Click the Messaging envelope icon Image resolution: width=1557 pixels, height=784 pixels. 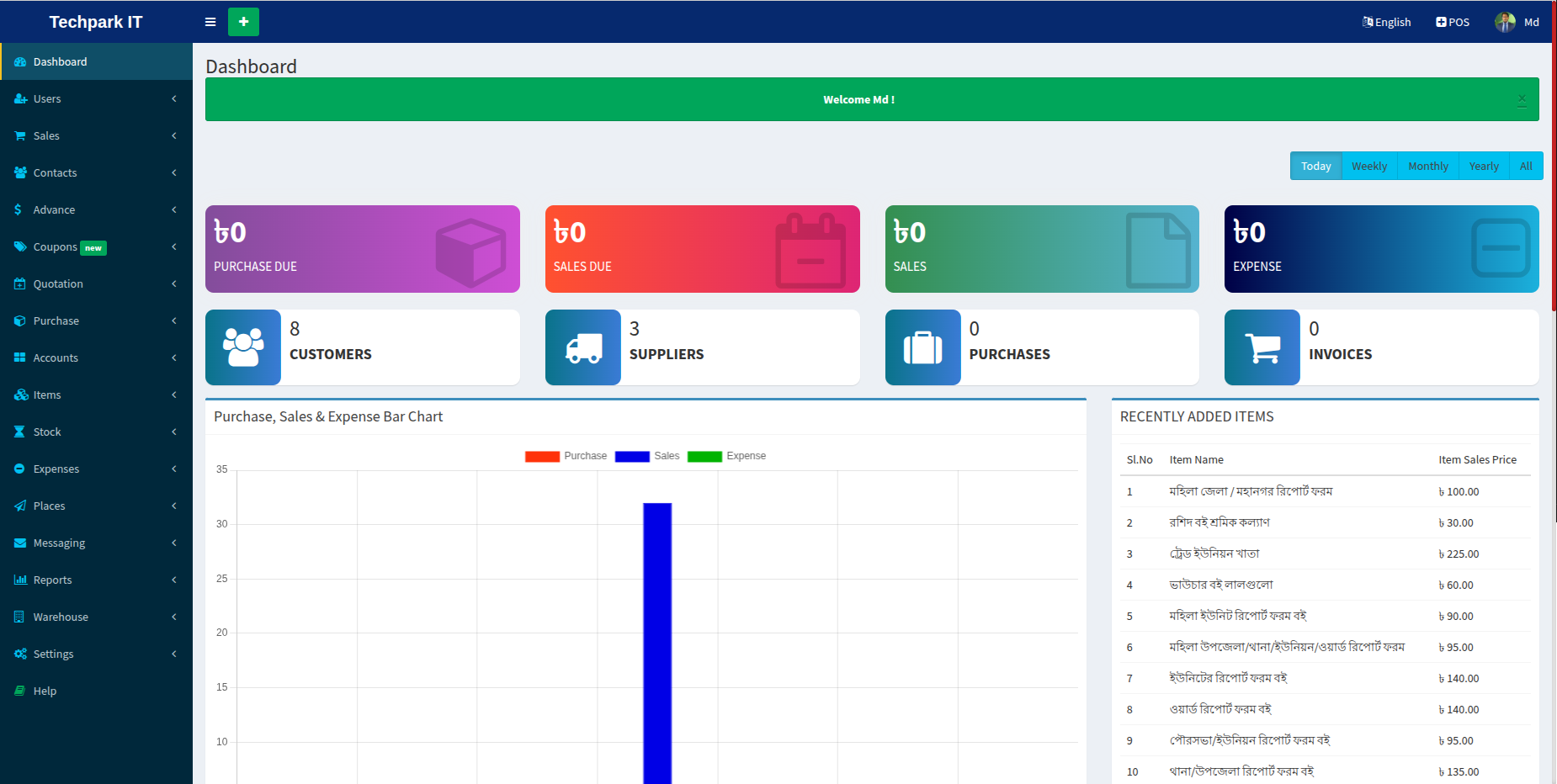coord(19,543)
